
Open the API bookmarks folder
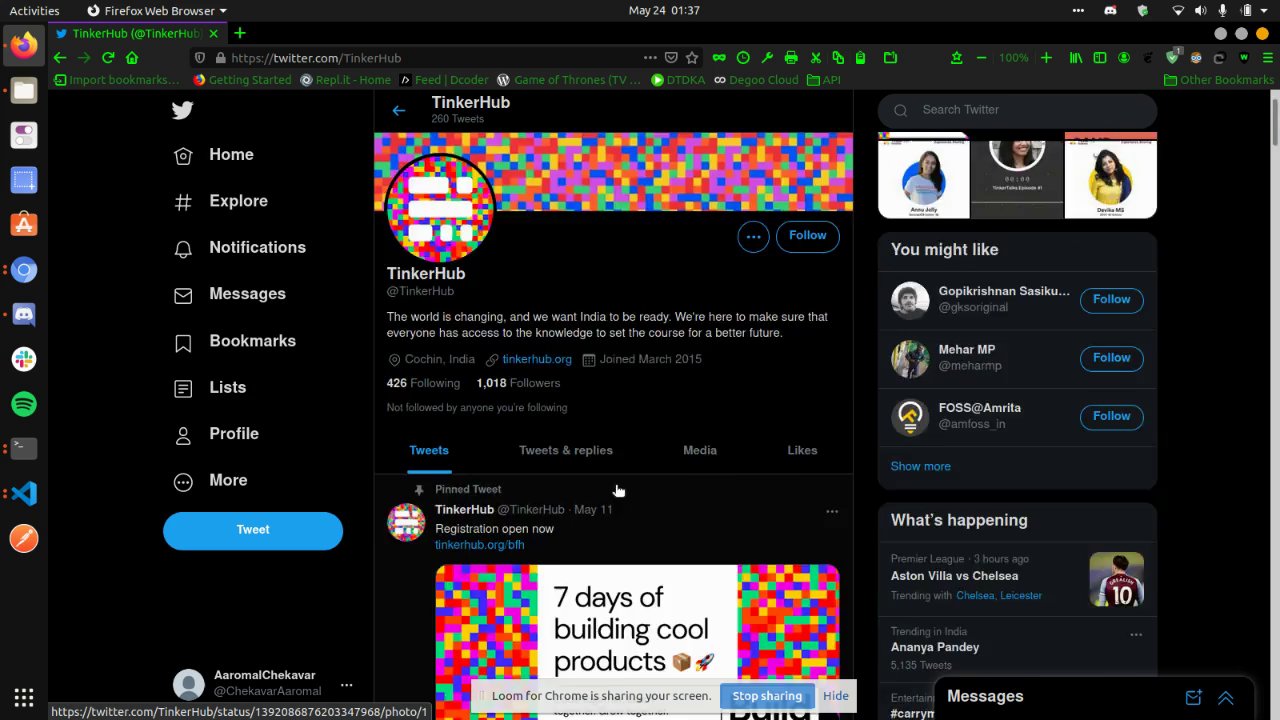[823, 80]
